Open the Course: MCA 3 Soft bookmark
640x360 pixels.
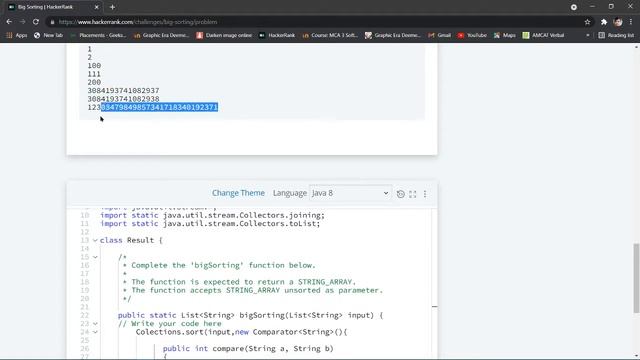tap(330, 36)
